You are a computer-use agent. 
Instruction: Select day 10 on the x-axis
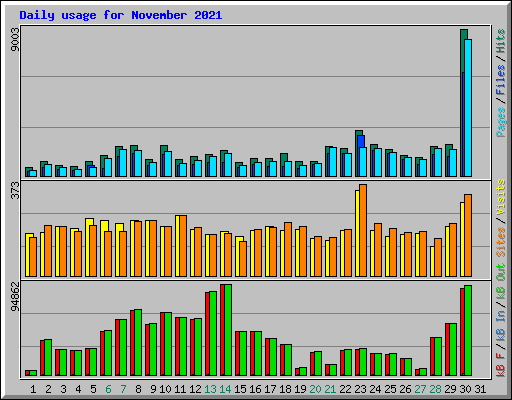tap(165, 389)
